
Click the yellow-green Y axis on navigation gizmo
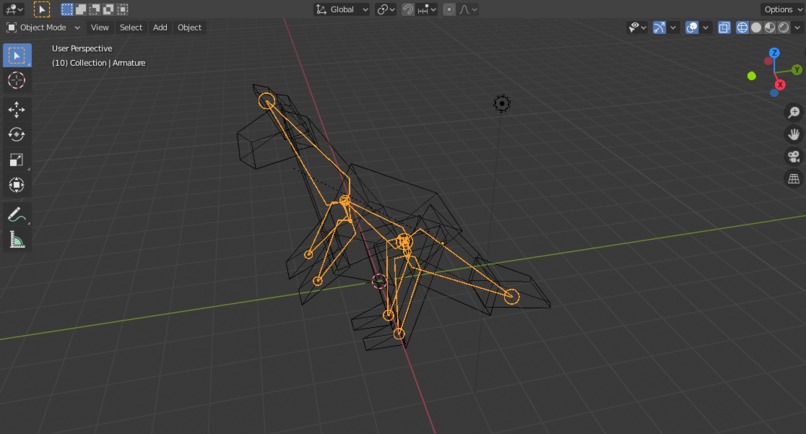coord(797,69)
